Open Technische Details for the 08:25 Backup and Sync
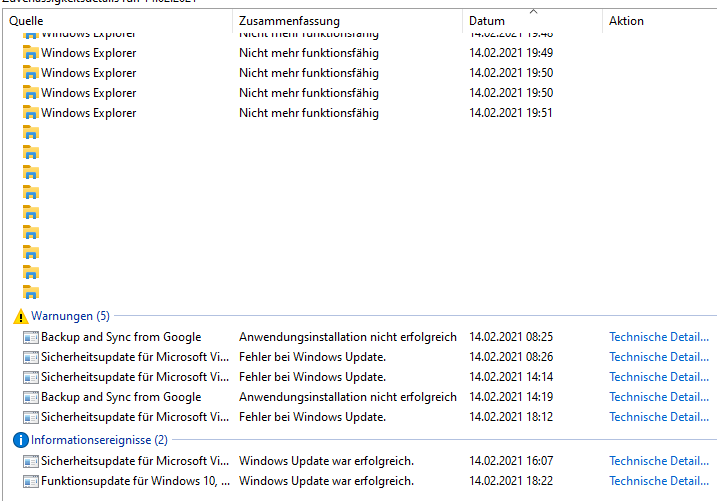Screen dimensions: 717x501 coord(659,337)
